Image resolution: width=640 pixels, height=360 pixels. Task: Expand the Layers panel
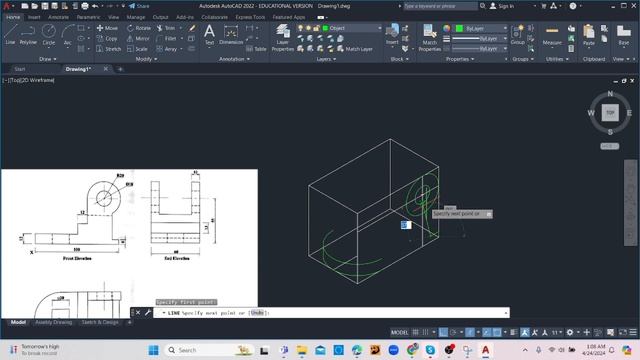pyautogui.click(x=326, y=59)
